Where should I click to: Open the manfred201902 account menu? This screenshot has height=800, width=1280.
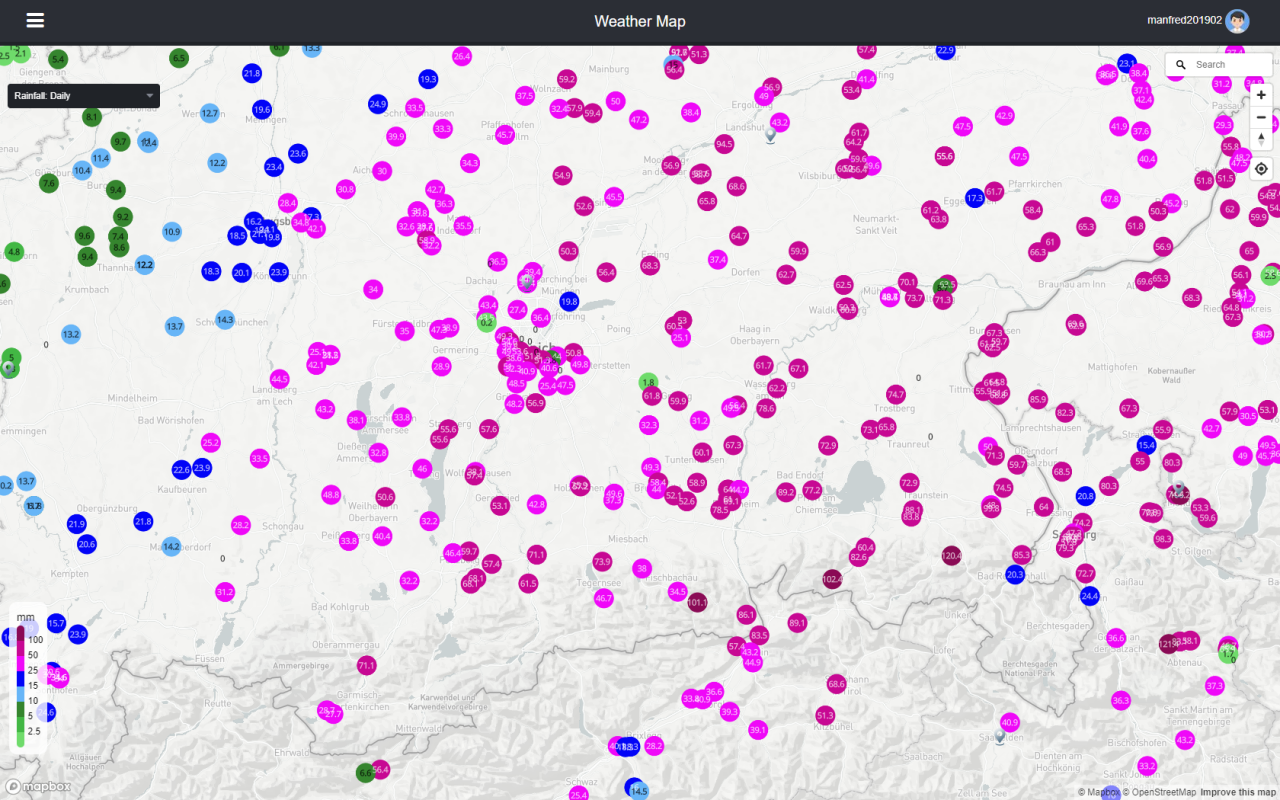(1184, 21)
